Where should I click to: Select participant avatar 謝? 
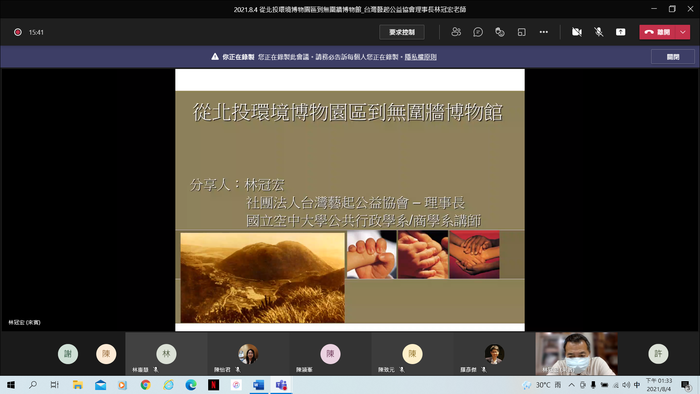[x=68, y=354]
